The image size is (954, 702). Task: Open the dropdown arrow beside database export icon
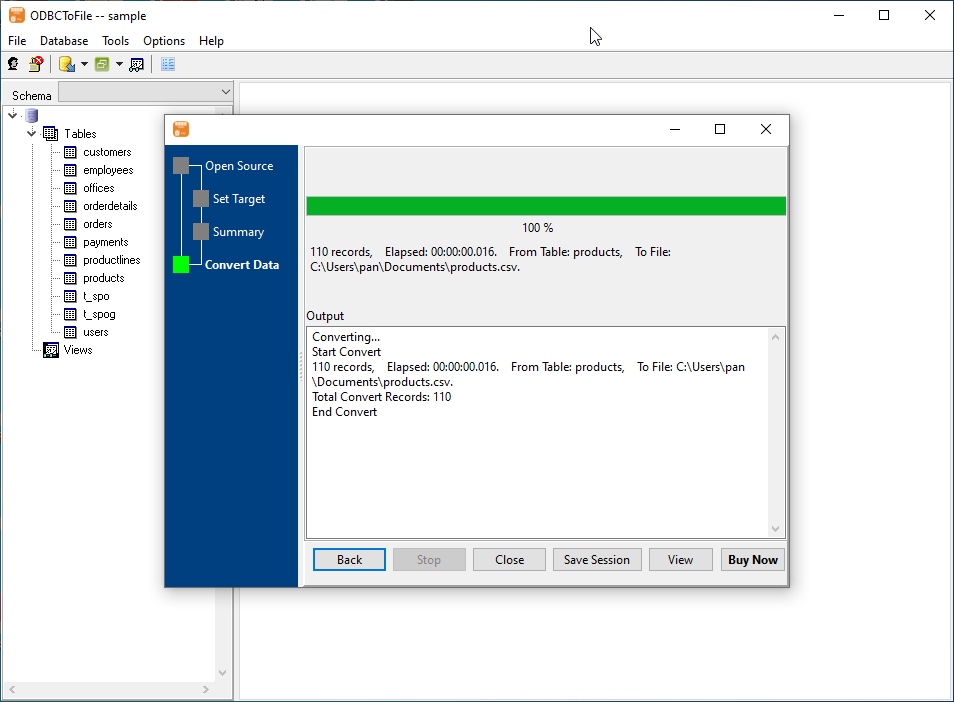click(x=84, y=64)
